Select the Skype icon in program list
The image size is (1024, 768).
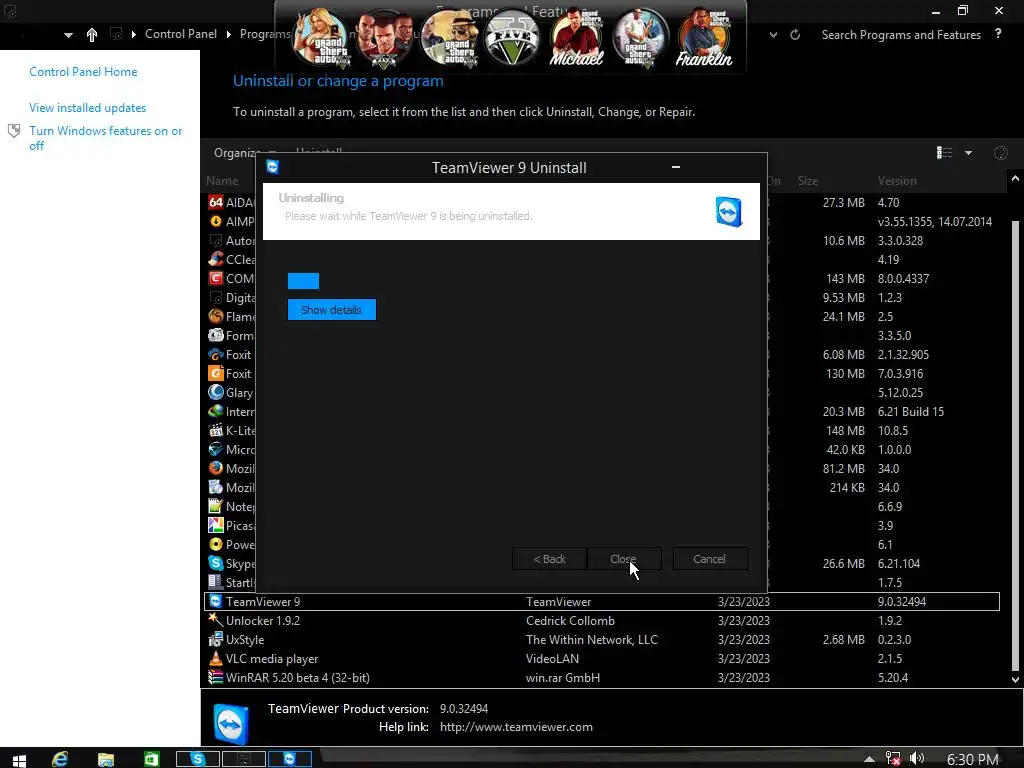tap(216, 564)
